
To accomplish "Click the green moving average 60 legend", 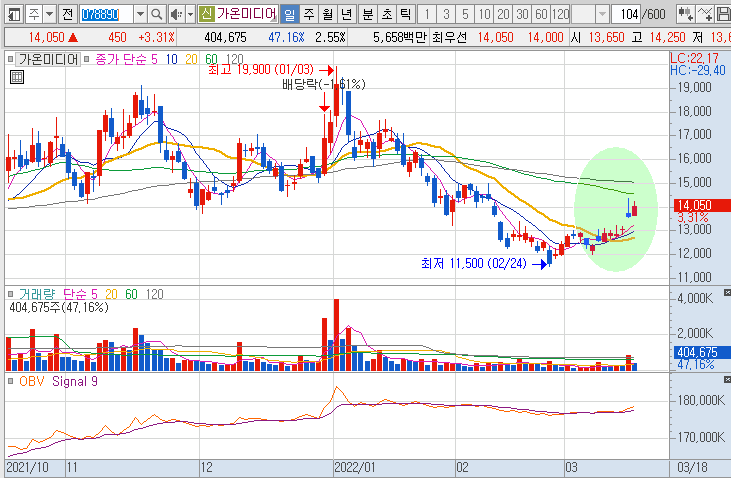I will pyautogui.click(x=211, y=59).
